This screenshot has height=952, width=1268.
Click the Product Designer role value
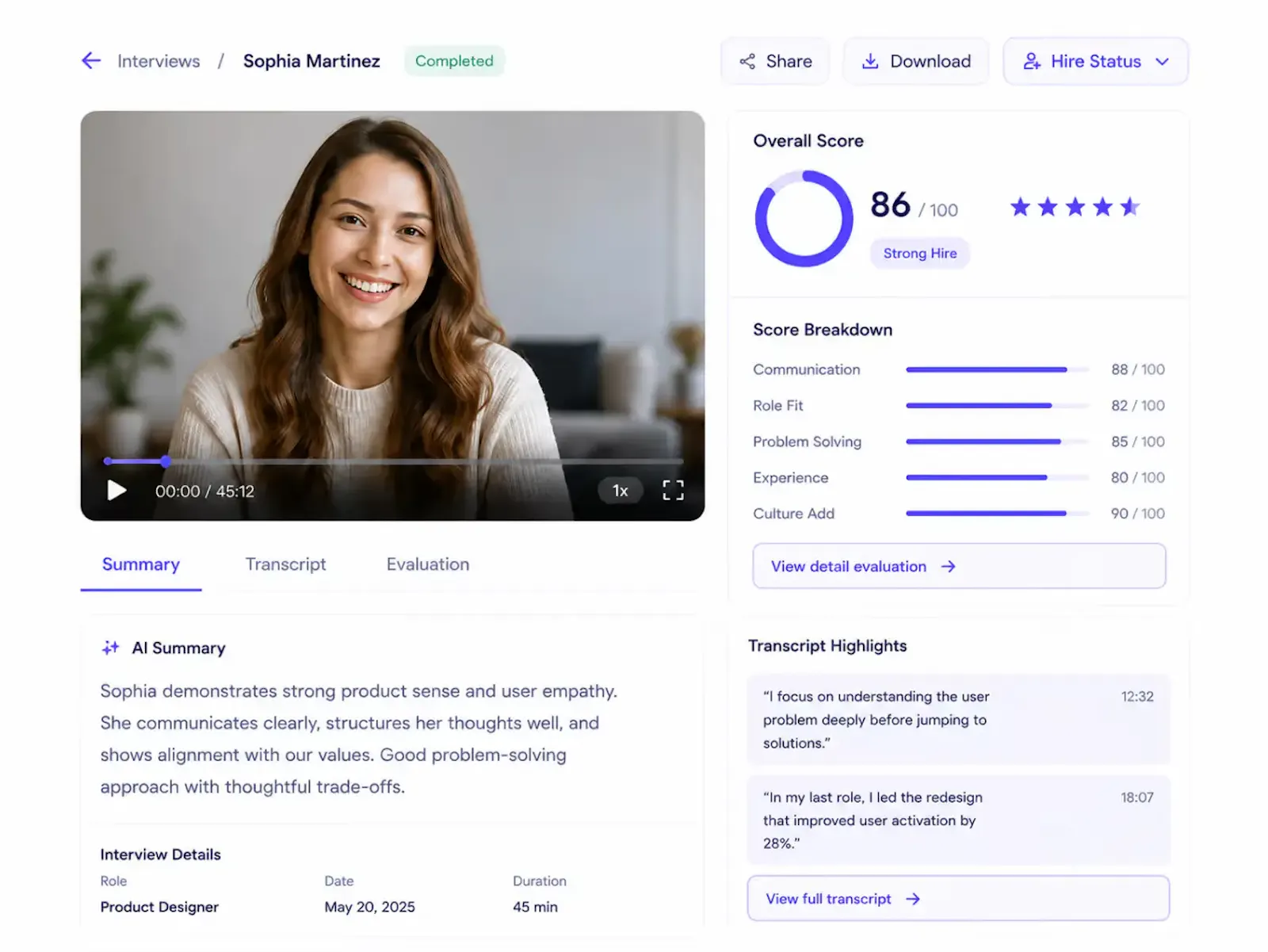pyautogui.click(x=159, y=907)
